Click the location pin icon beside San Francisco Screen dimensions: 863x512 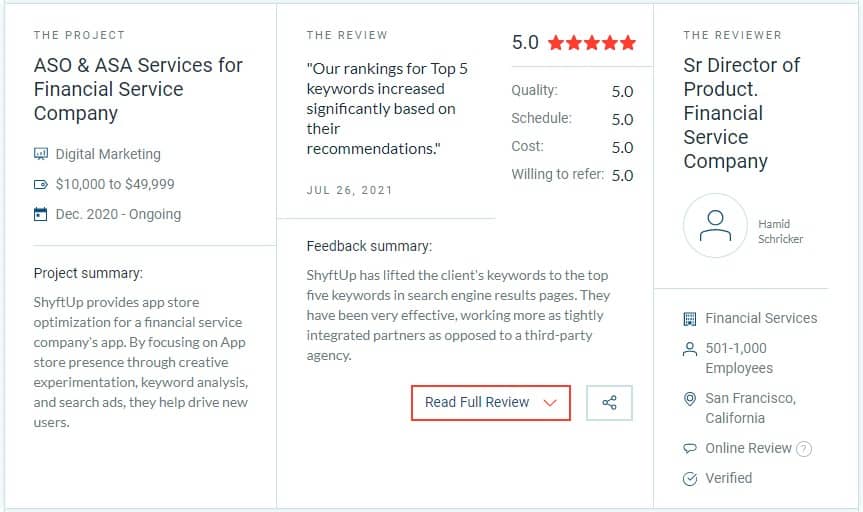point(690,399)
